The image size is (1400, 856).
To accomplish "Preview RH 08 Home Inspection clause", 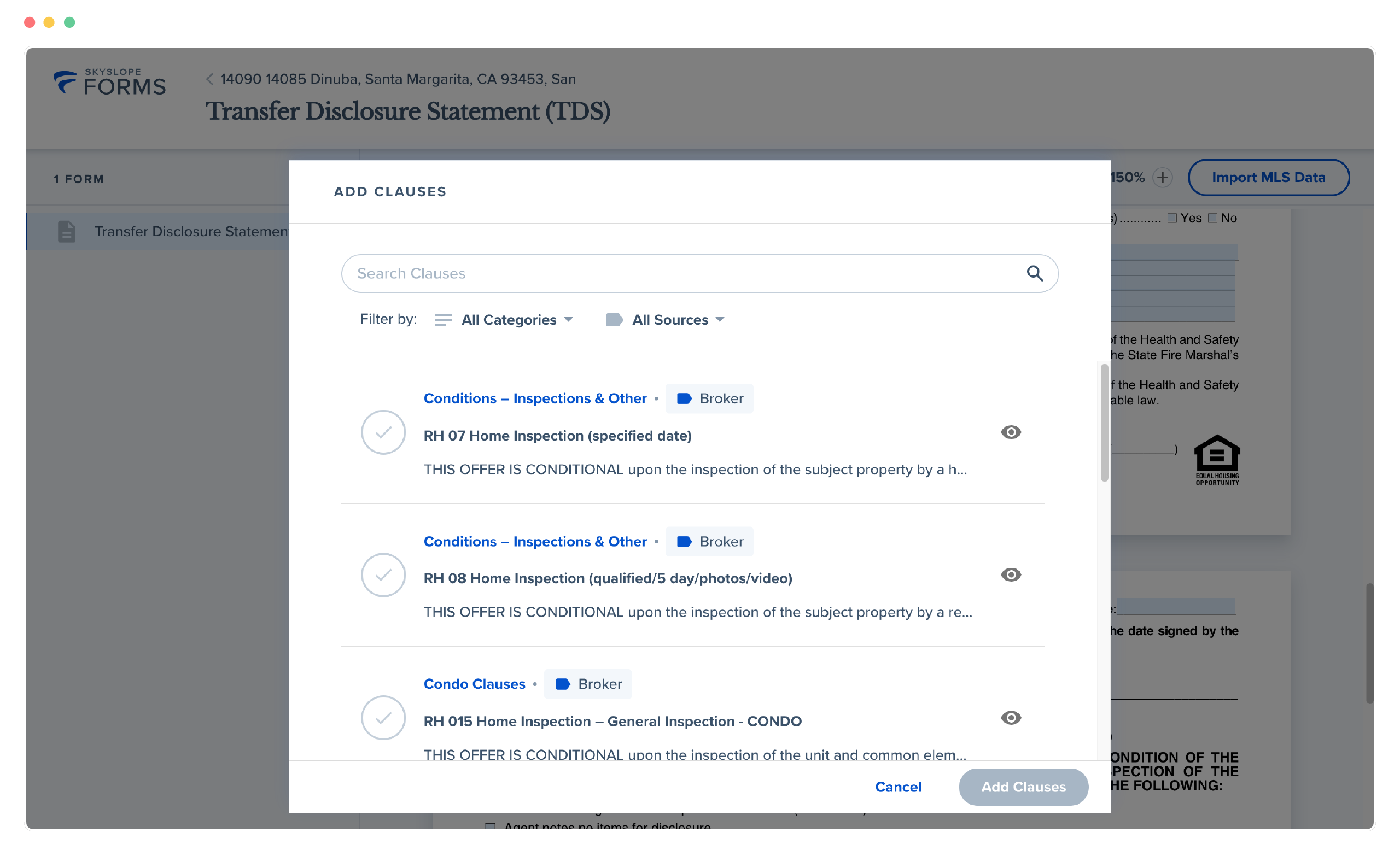I will pos(1011,575).
